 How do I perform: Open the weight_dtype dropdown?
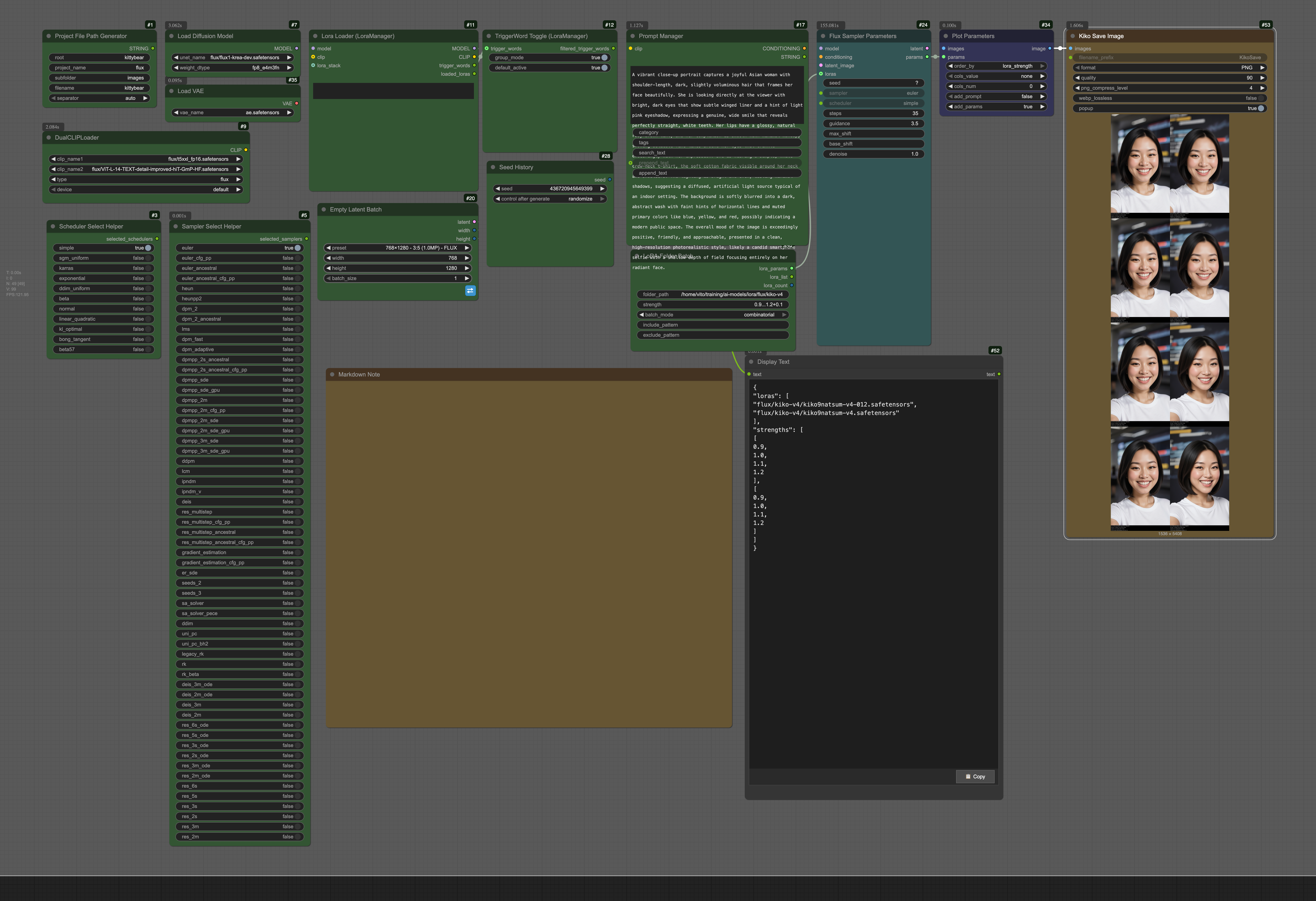(233, 68)
